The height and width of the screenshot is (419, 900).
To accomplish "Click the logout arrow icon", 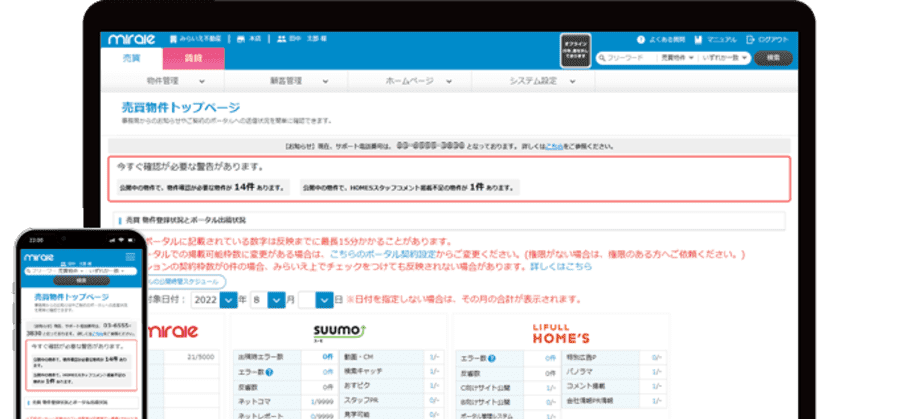I will [749, 40].
